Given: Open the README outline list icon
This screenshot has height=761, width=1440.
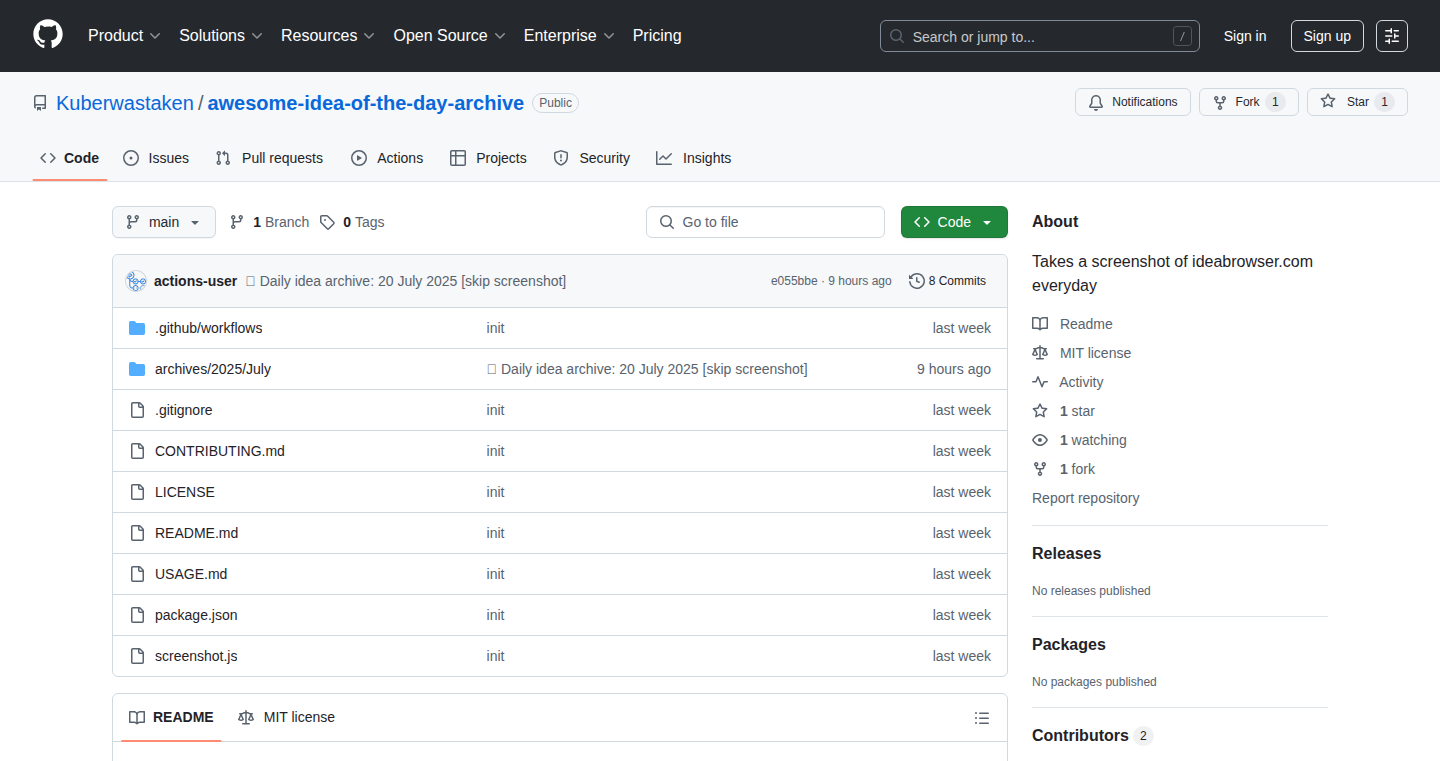Looking at the screenshot, I should click(x=982, y=718).
